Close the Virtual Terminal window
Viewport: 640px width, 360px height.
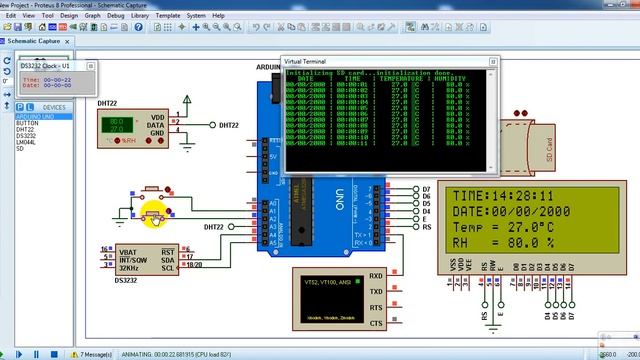tap(493, 62)
